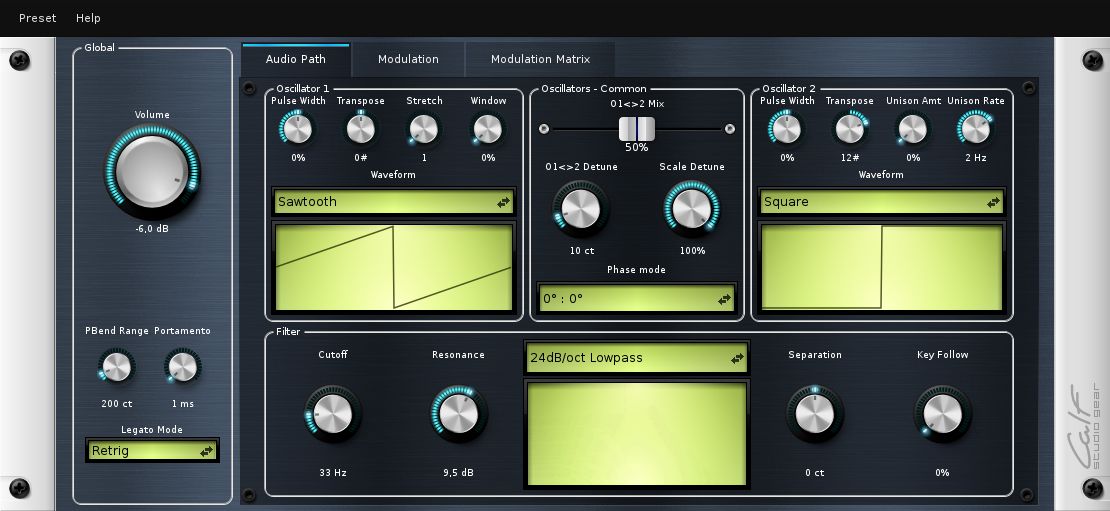Switch to the Modulation tab
Screen dimensions: 1110x511
click(x=408, y=59)
